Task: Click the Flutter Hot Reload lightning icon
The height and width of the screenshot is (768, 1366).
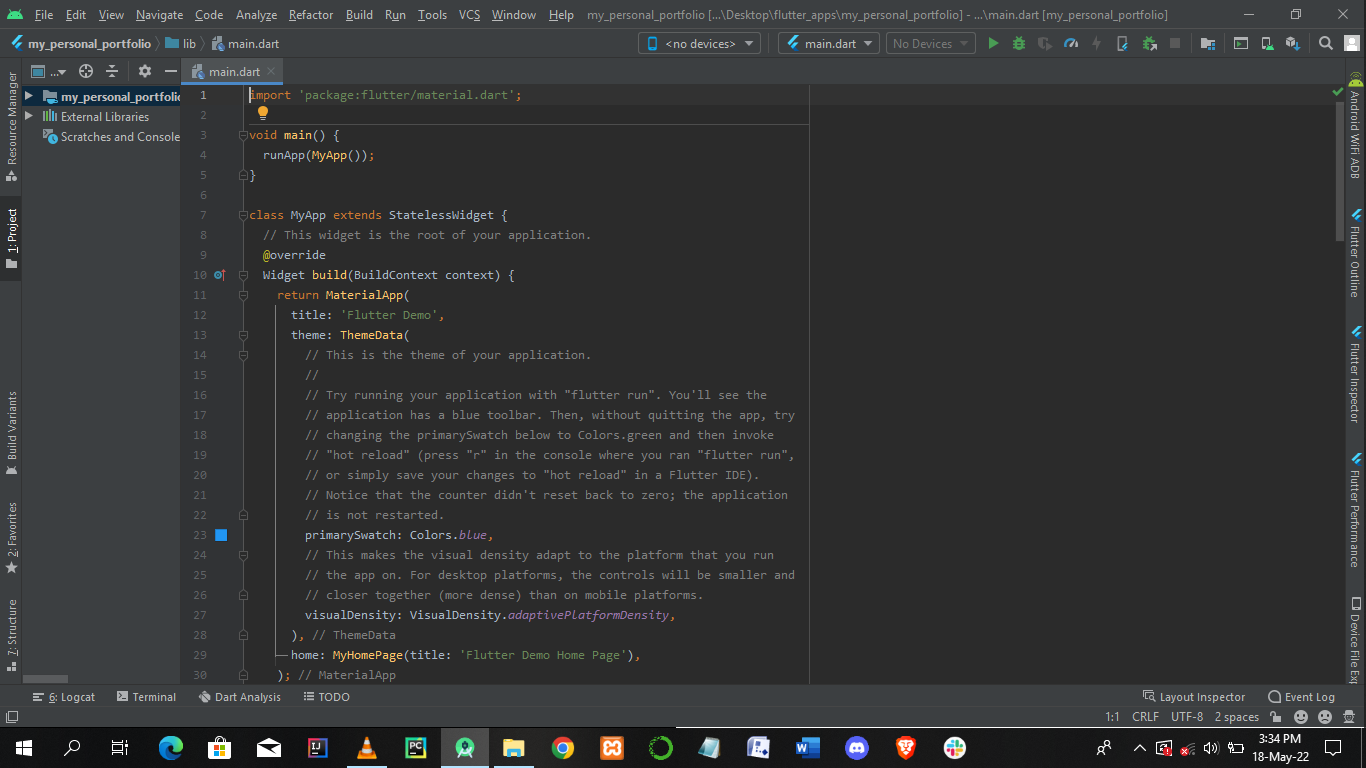Action: click(x=1097, y=43)
